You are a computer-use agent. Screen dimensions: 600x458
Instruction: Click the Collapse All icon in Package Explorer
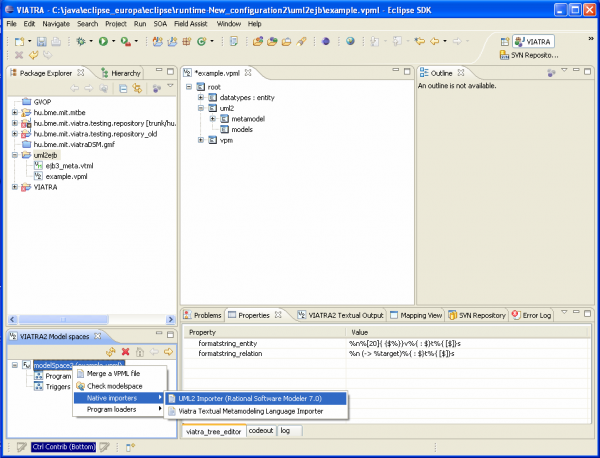(123, 89)
